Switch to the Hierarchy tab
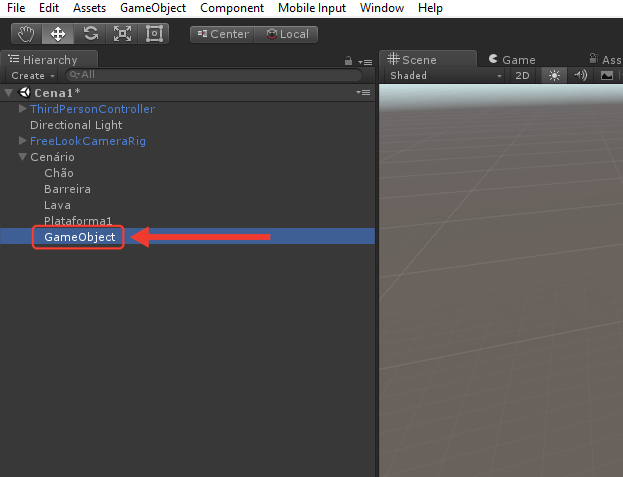This screenshot has width=623, height=477. [49, 60]
